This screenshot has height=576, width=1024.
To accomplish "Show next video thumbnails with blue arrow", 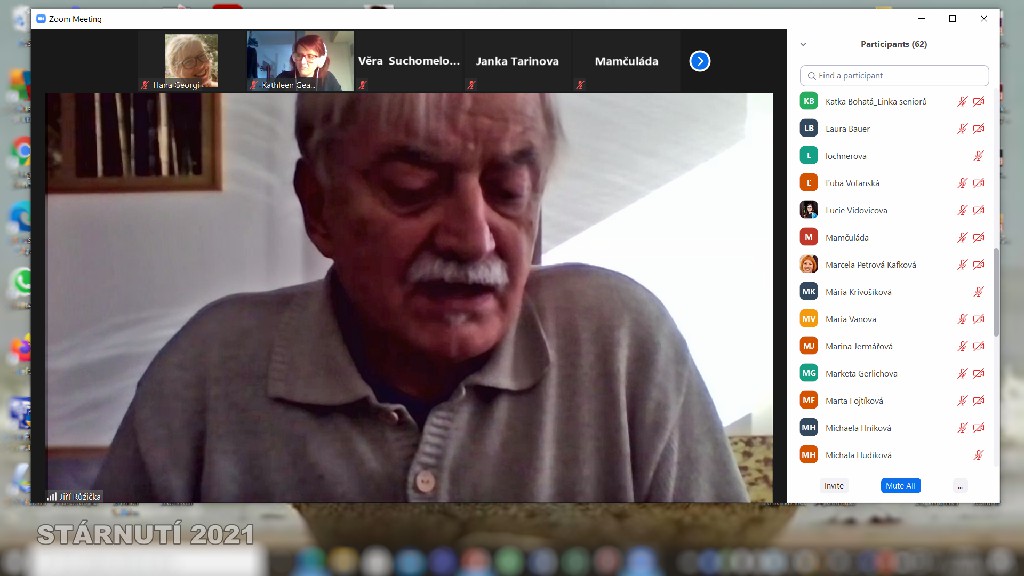I will tap(700, 61).
